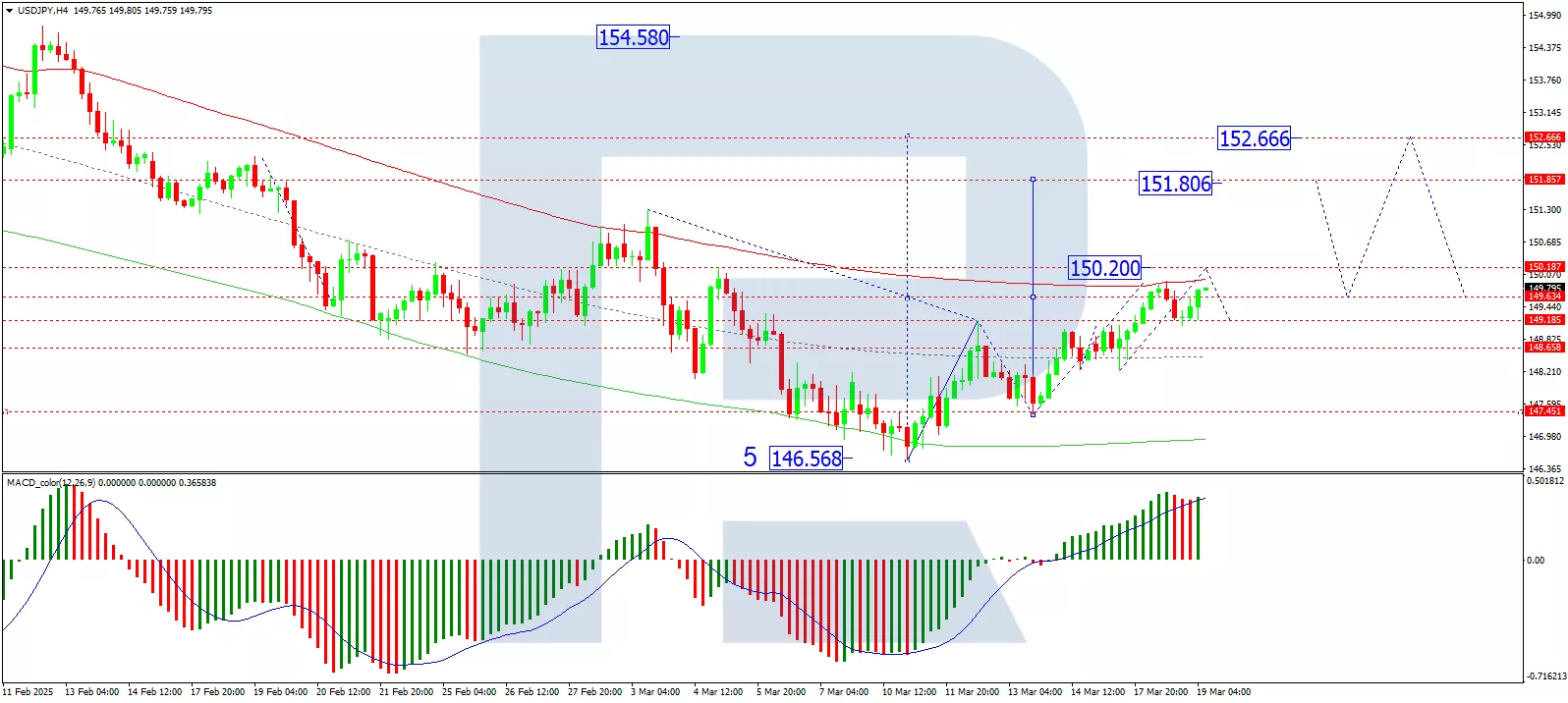Click the 151.806 price level label
The image size is (1568, 703).
tap(1175, 184)
